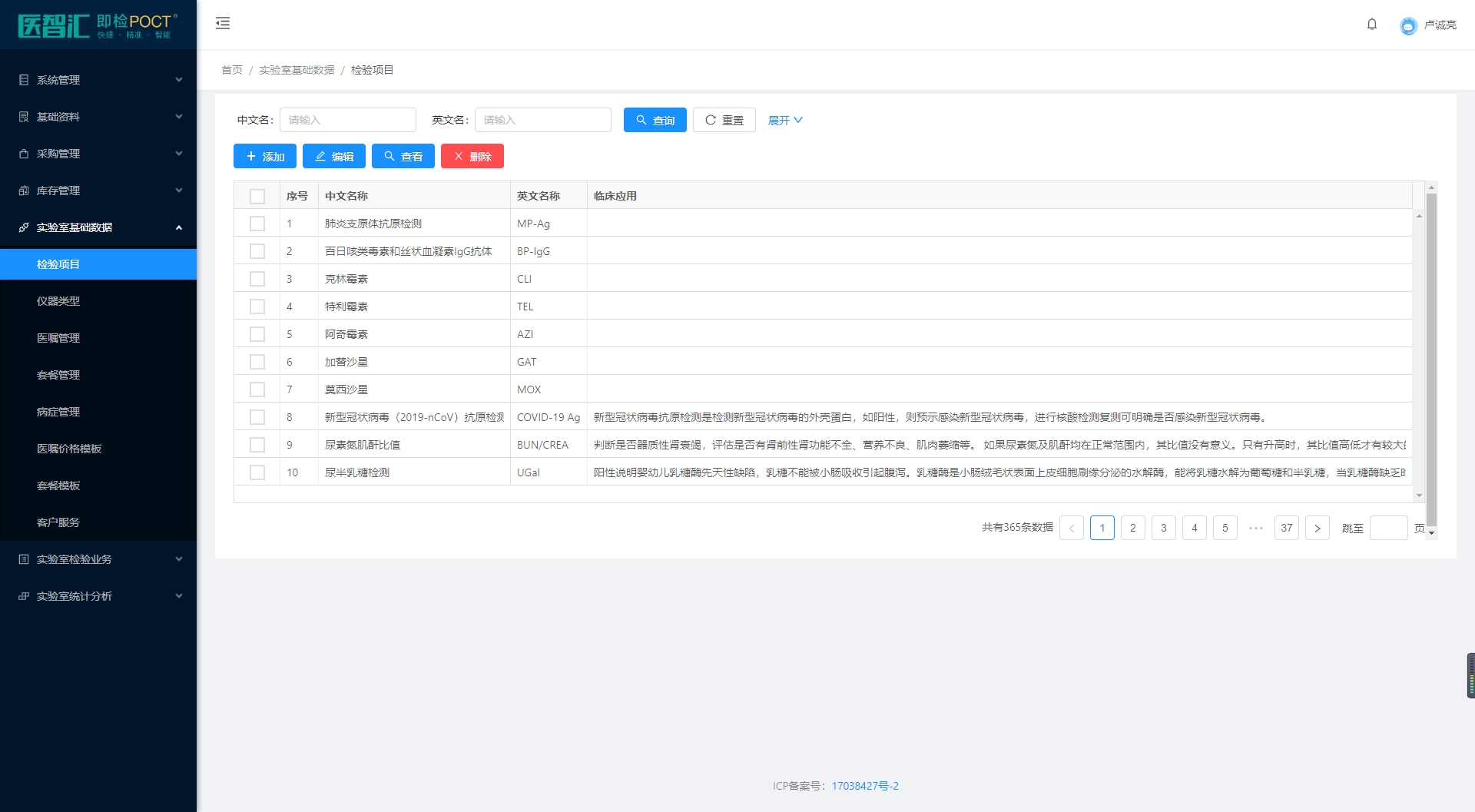The image size is (1475, 812).
Task: Click the 实验室检验业务 sidebar icon
Action: [24, 559]
